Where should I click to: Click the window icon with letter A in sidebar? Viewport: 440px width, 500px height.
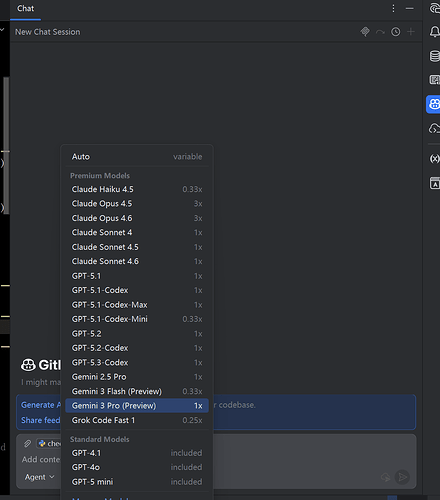(x=434, y=183)
